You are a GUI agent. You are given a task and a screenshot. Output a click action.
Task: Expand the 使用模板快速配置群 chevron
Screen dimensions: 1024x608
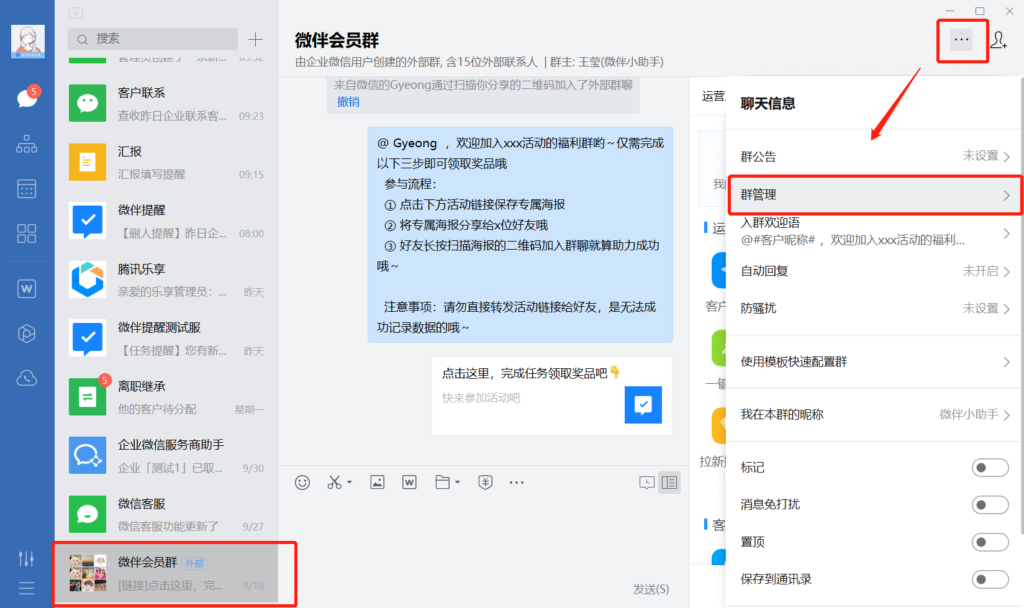(1006, 362)
